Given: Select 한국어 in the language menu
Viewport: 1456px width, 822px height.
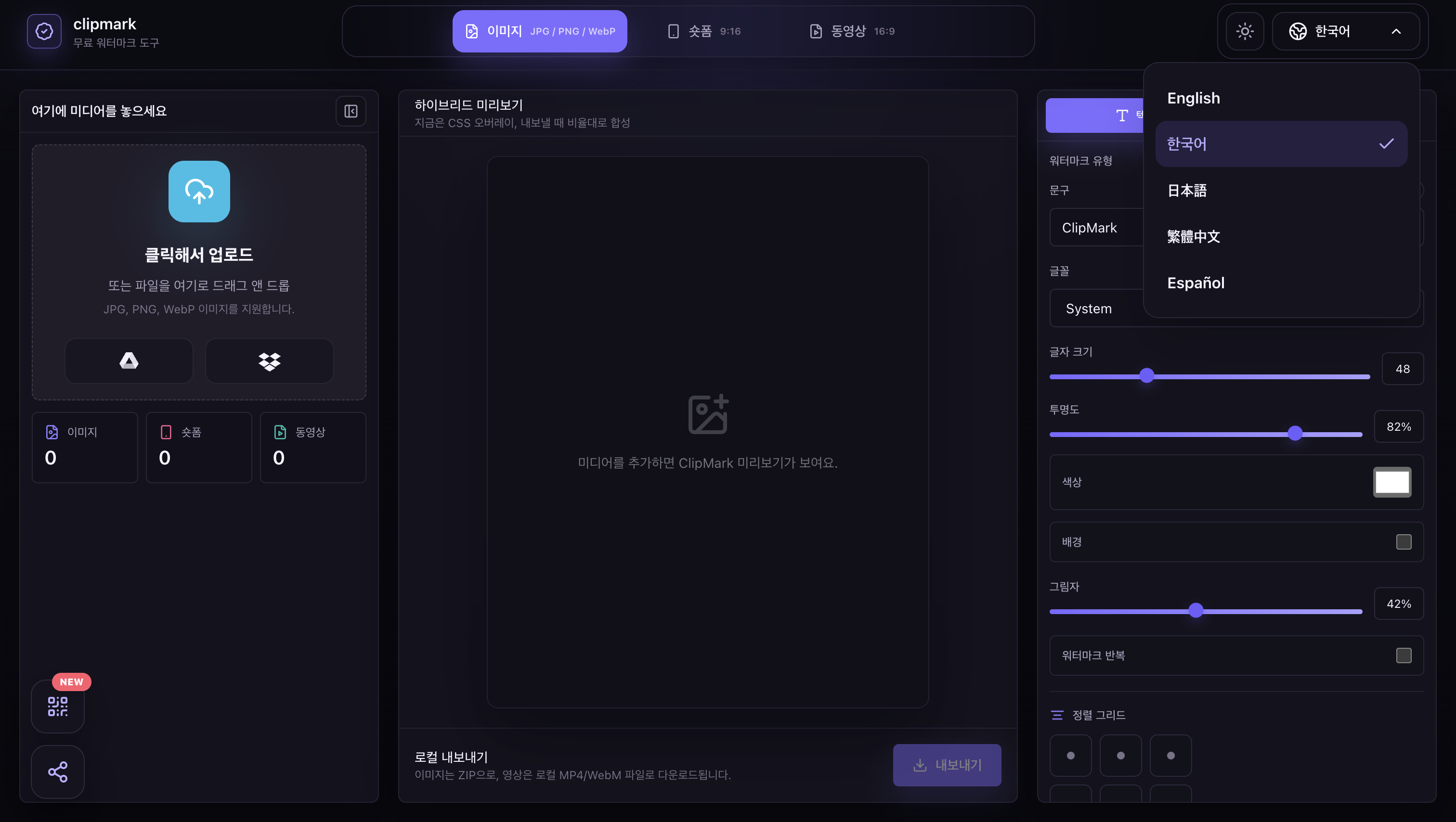Looking at the screenshot, I should (1281, 144).
